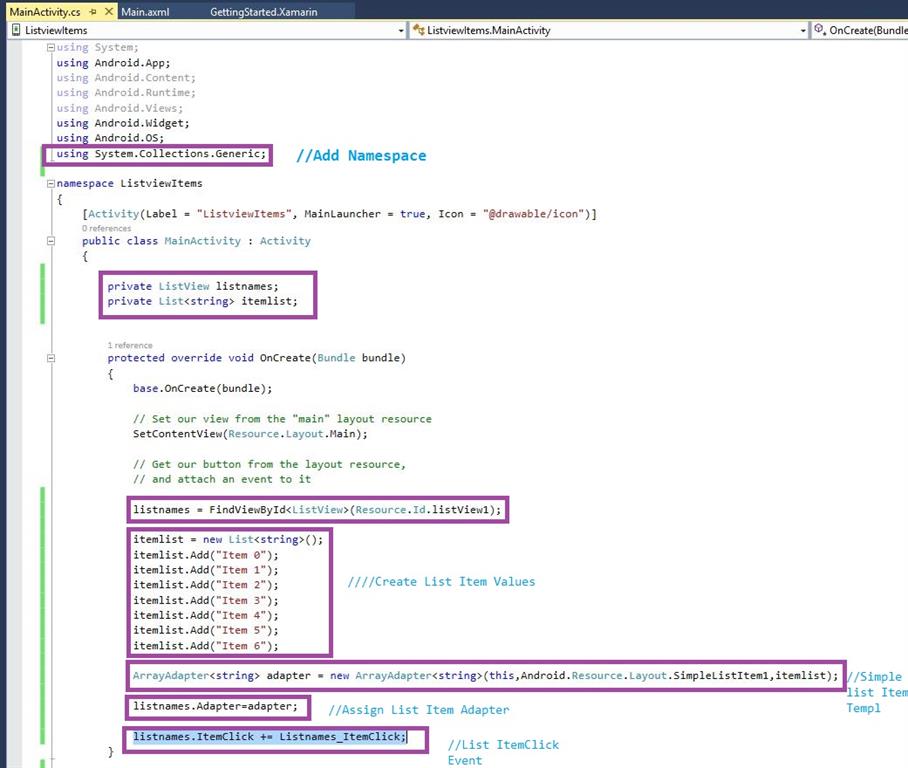This screenshot has height=768, width=908.
Task: Open the "1 reference" CodeLens link
Action: (x=130, y=345)
